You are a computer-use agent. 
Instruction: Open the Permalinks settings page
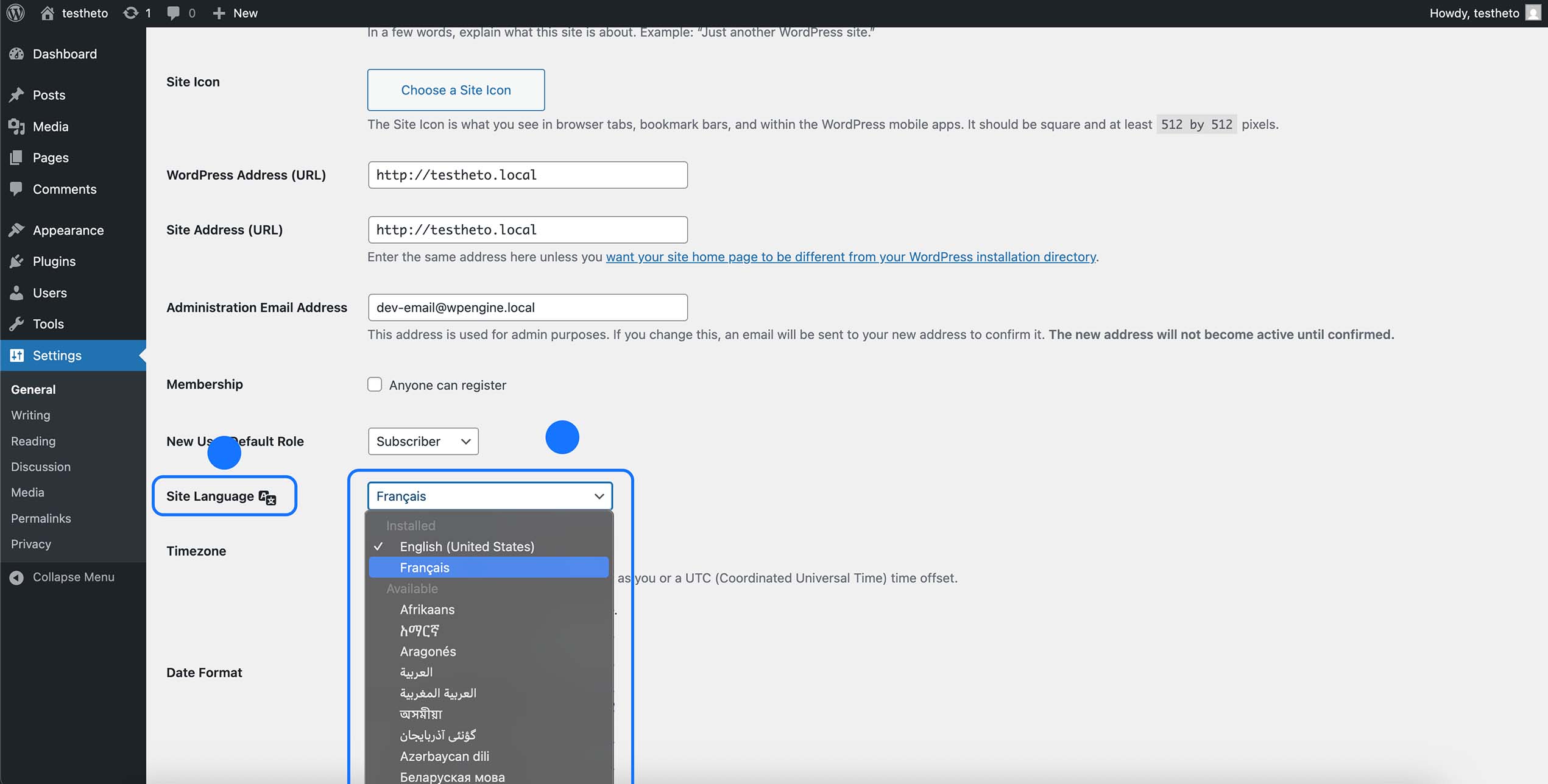pos(40,518)
